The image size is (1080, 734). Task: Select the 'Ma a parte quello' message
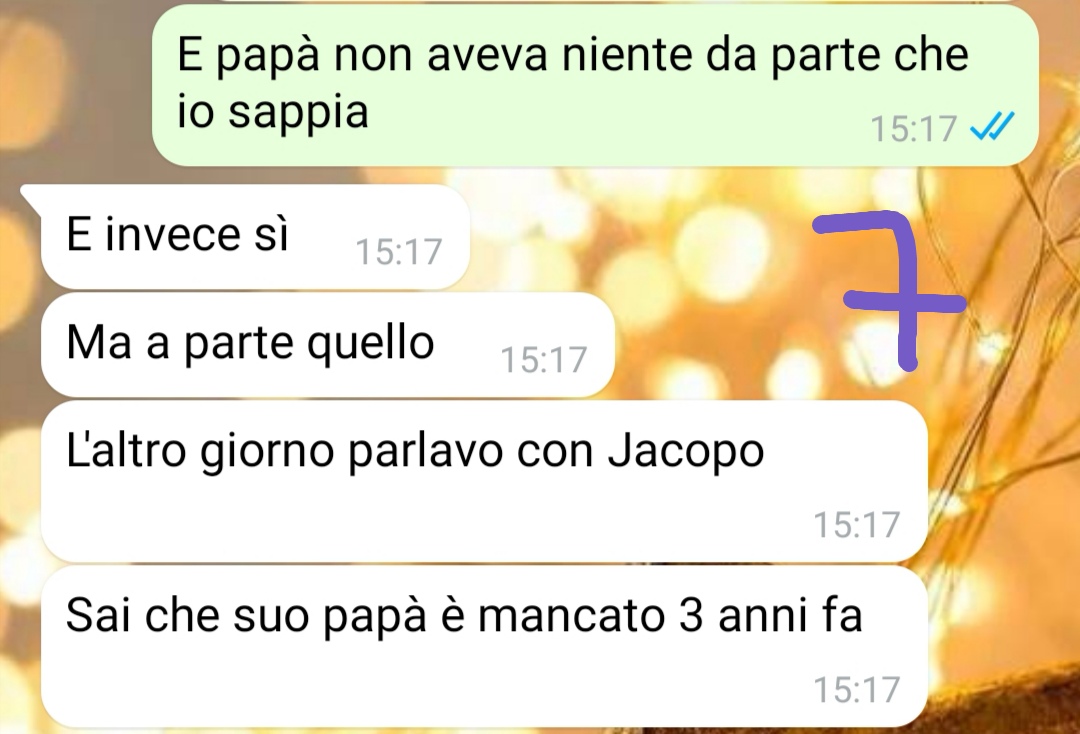(328, 345)
